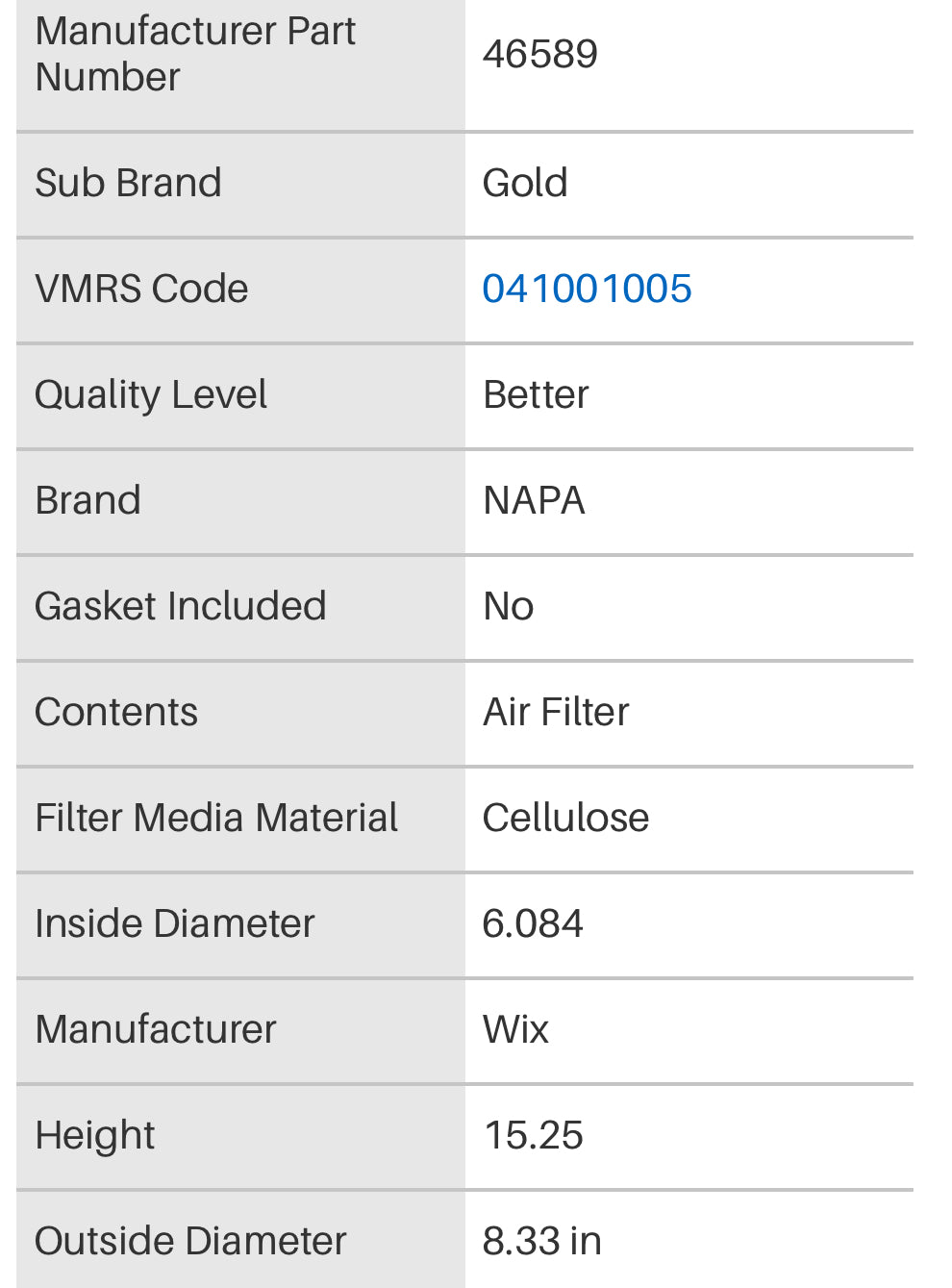Select the Gasket Included value No

click(508, 606)
